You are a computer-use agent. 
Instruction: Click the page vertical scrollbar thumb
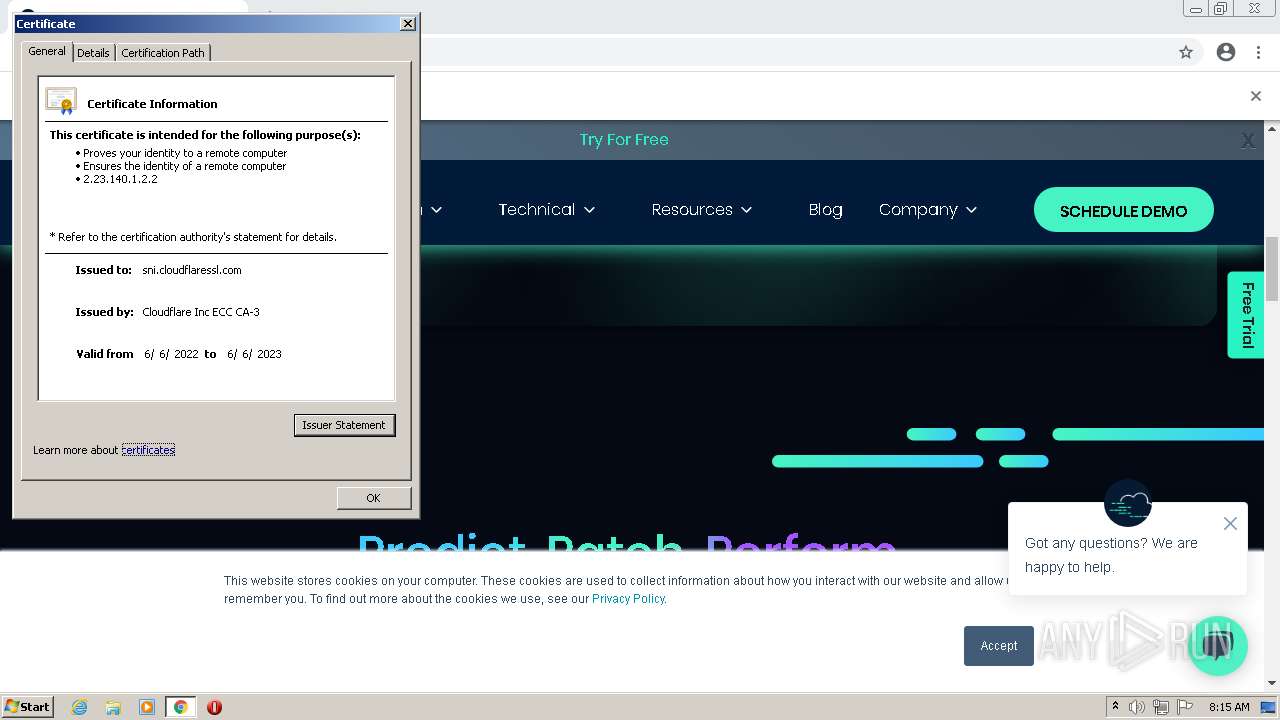click(x=1272, y=270)
